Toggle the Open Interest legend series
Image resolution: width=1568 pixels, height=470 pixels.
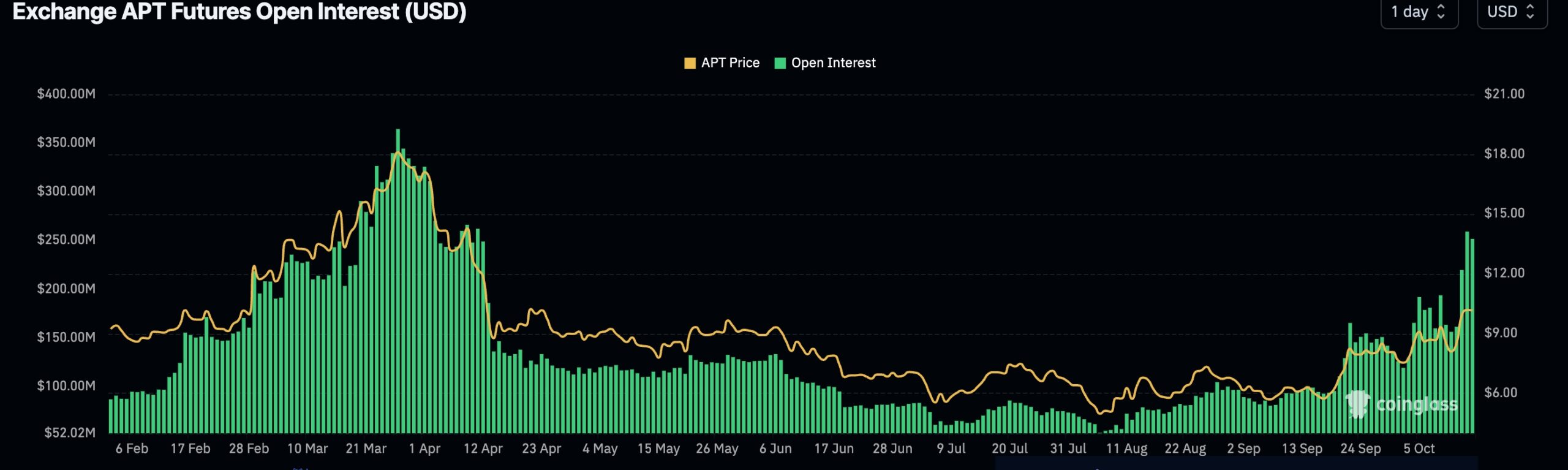click(826, 63)
